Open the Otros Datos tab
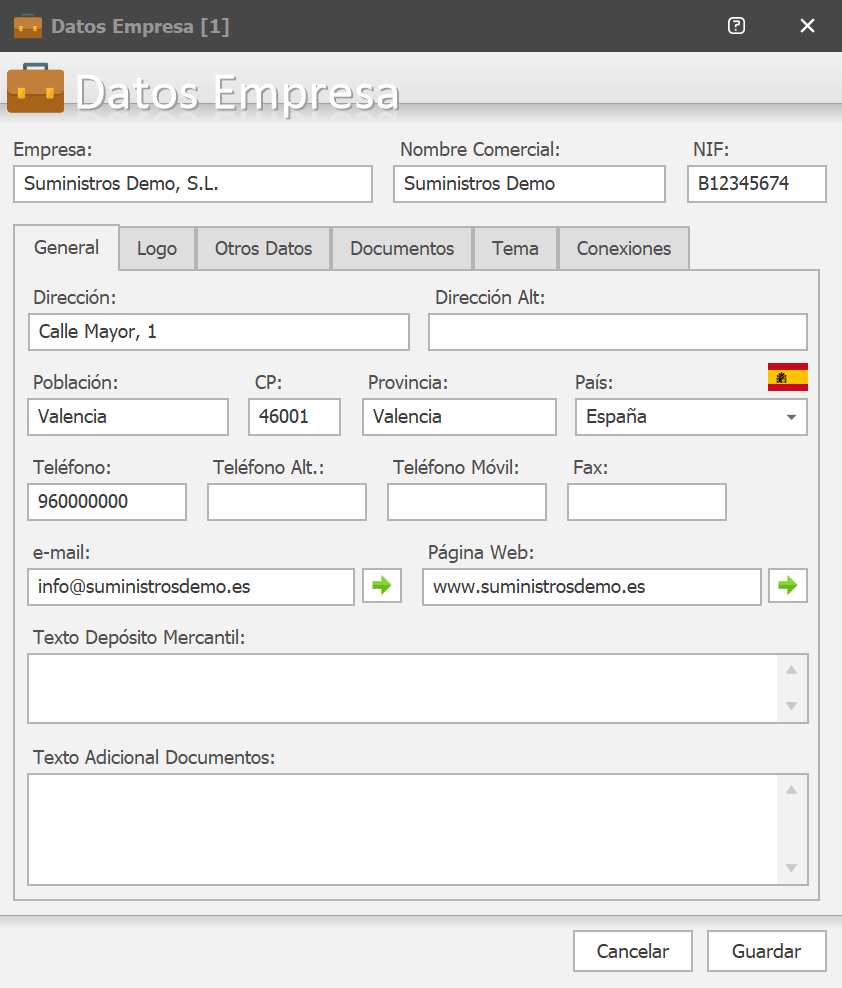The image size is (842, 988). [x=263, y=248]
